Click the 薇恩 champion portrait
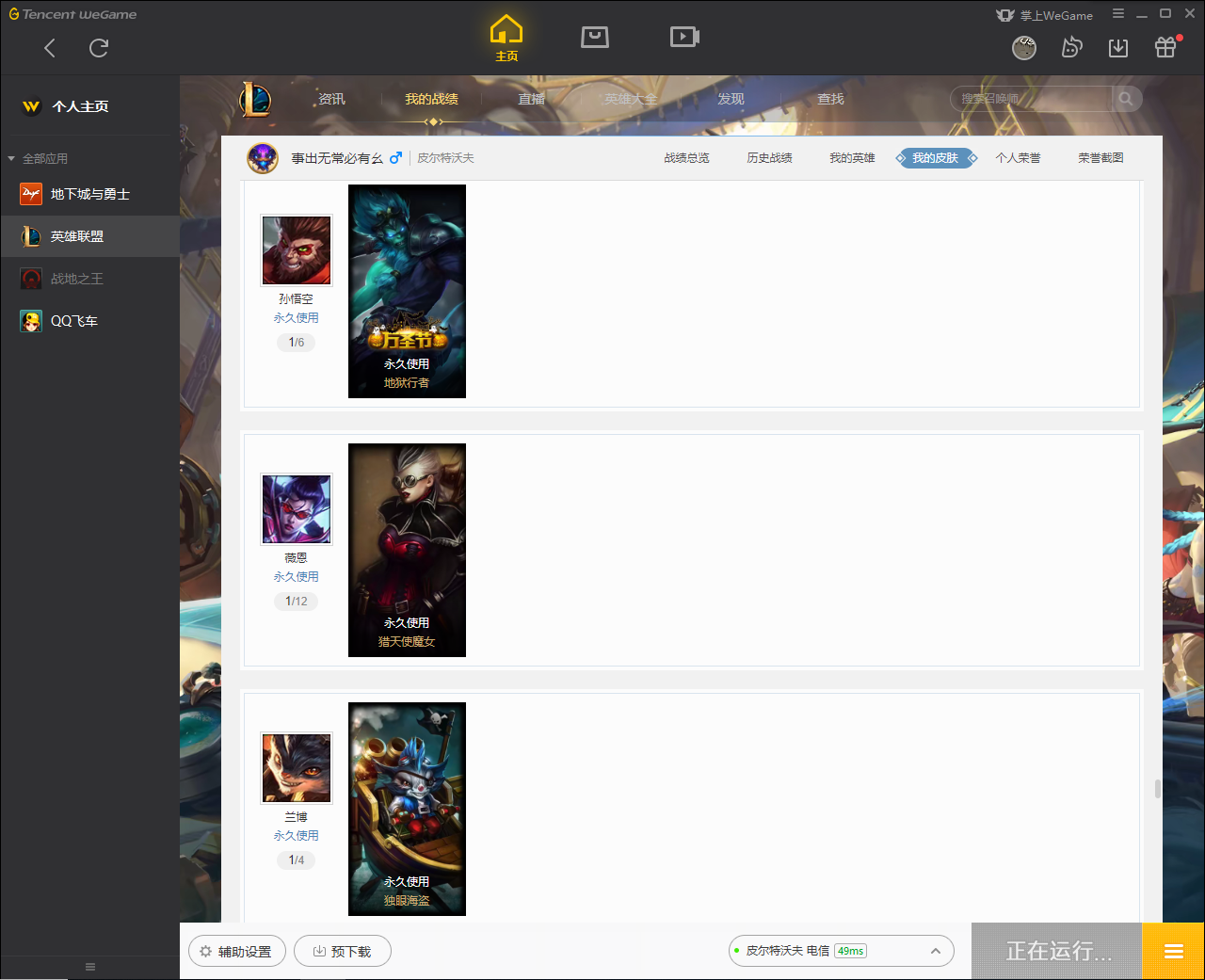Viewport: 1205px width, 980px height. pos(297,509)
